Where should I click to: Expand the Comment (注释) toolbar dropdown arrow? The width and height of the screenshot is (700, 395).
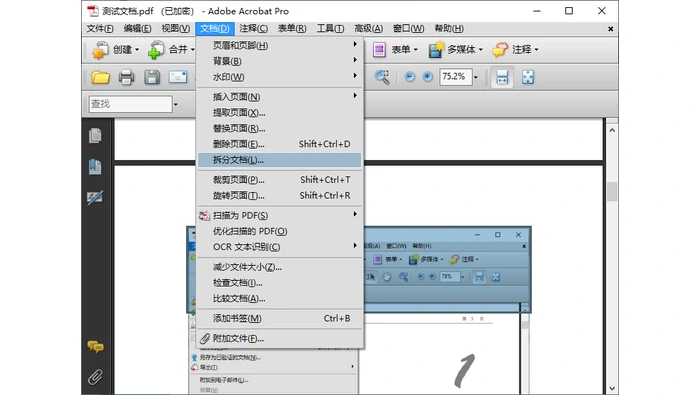(536, 50)
